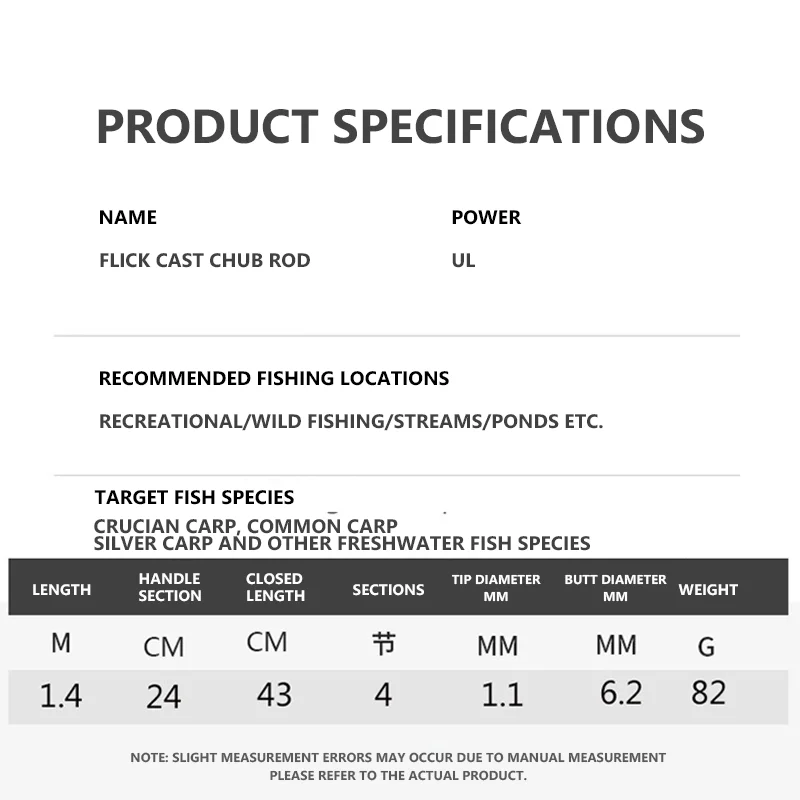Click the NAME label
The width and height of the screenshot is (800, 800).
tap(128, 217)
